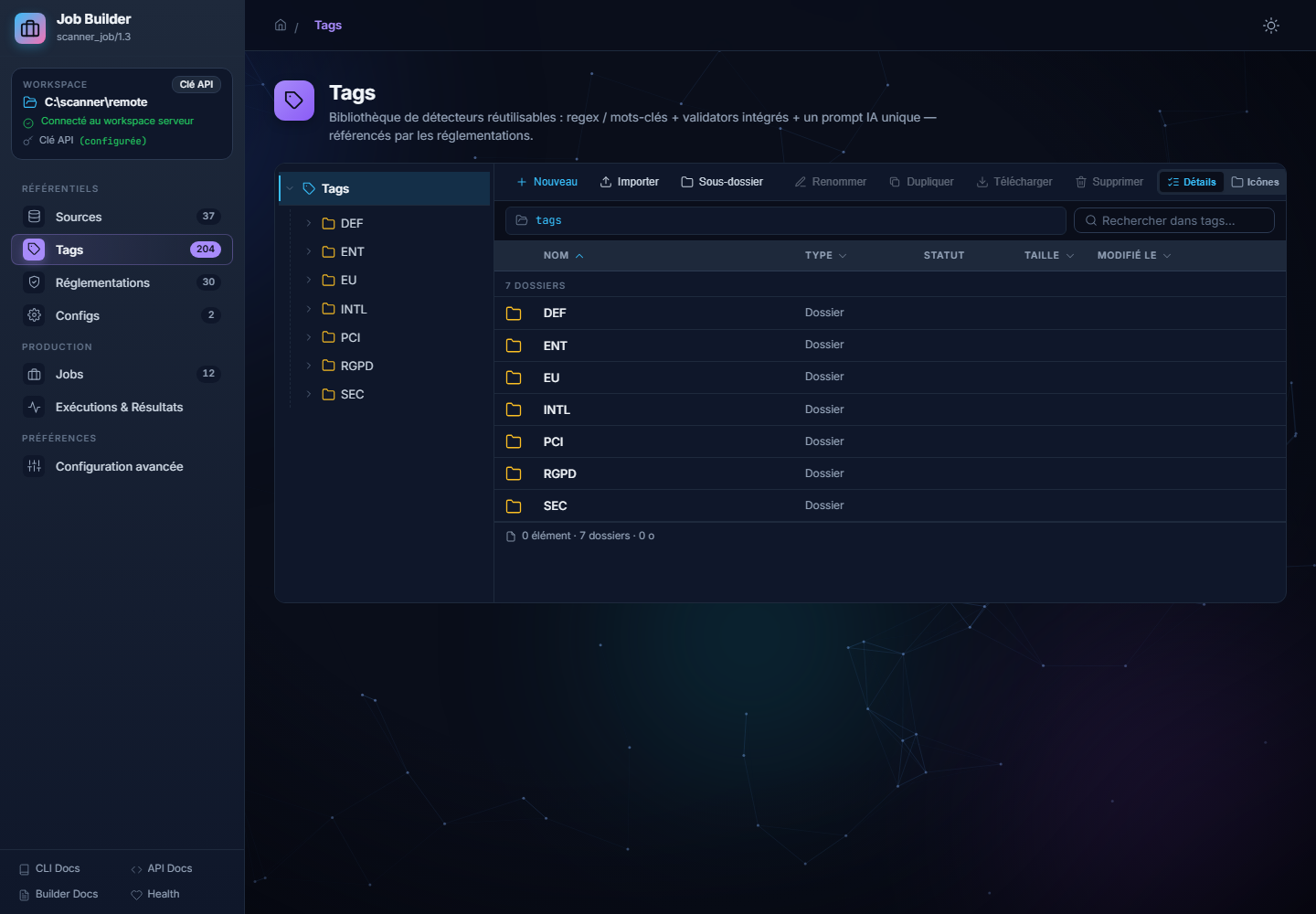Click the Jobs briefcase icon in sidebar

tap(34, 374)
